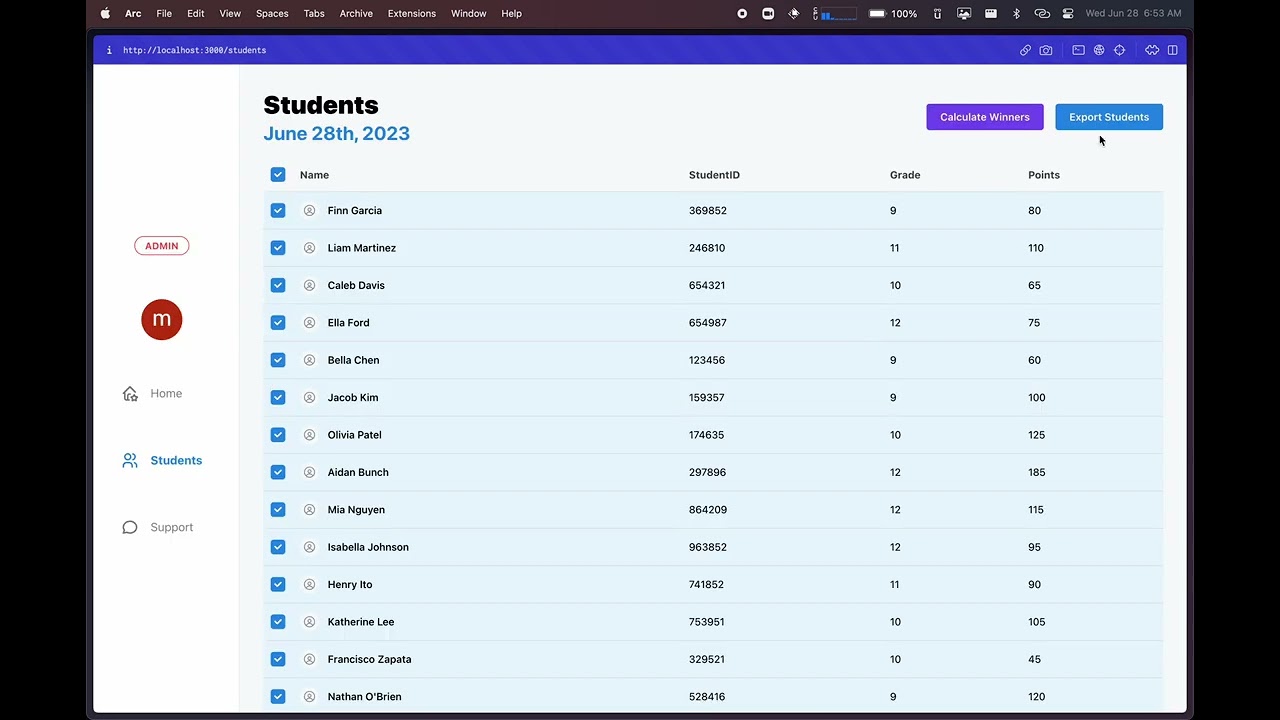
Task: Open Support in the sidebar
Action: 172,527
